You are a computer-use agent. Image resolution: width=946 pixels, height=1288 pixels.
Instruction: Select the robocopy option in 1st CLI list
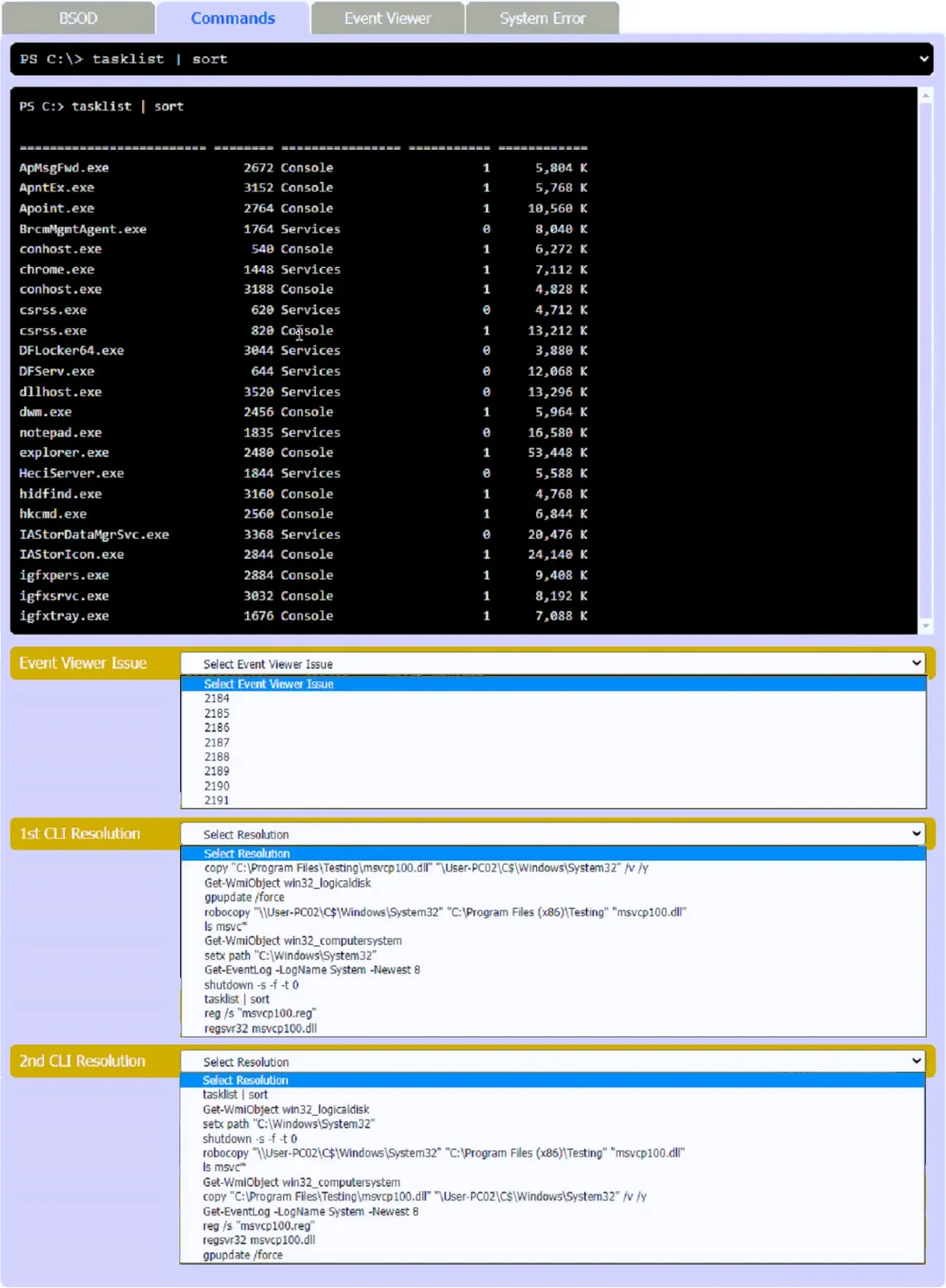[553, 912]
